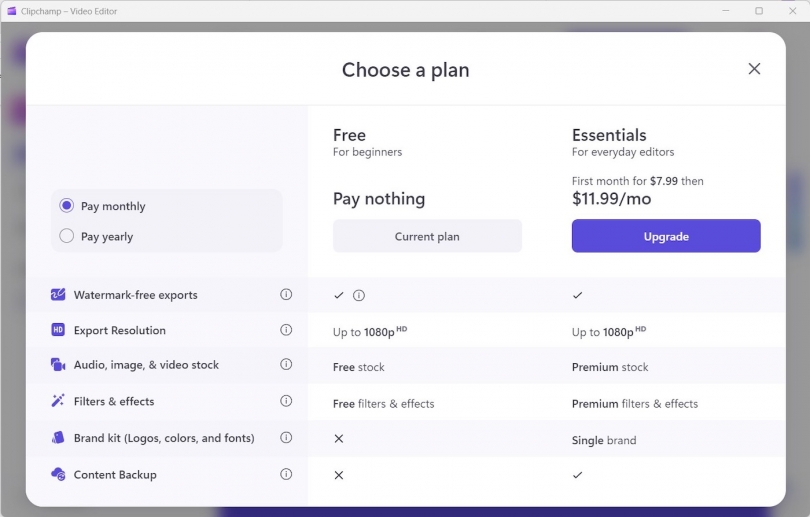Click the Content Backup cloud icon
This screenshot has width=810, height=517.
pos(58,475)
